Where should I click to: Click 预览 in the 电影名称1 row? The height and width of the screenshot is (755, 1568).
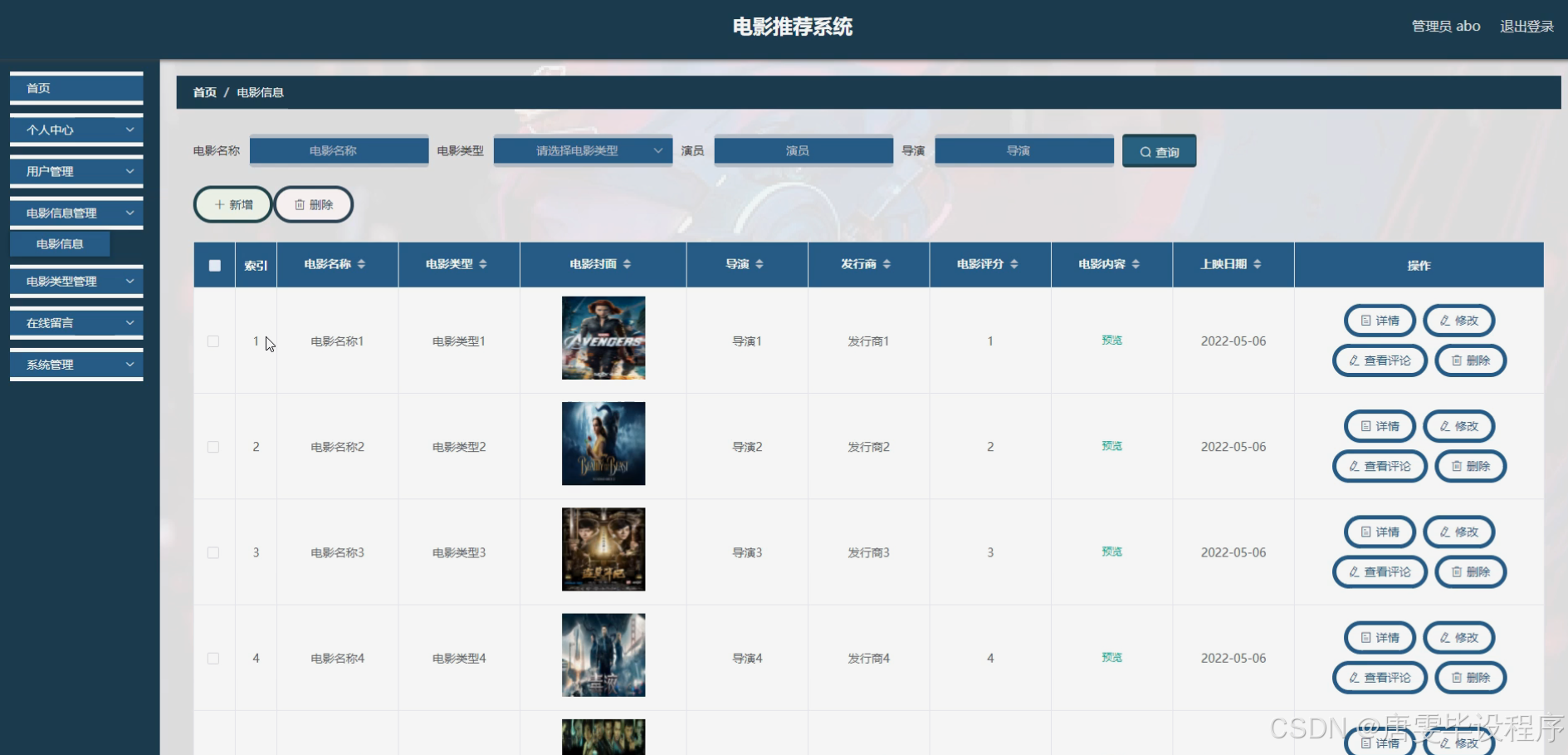click(x=1111, y=341)
